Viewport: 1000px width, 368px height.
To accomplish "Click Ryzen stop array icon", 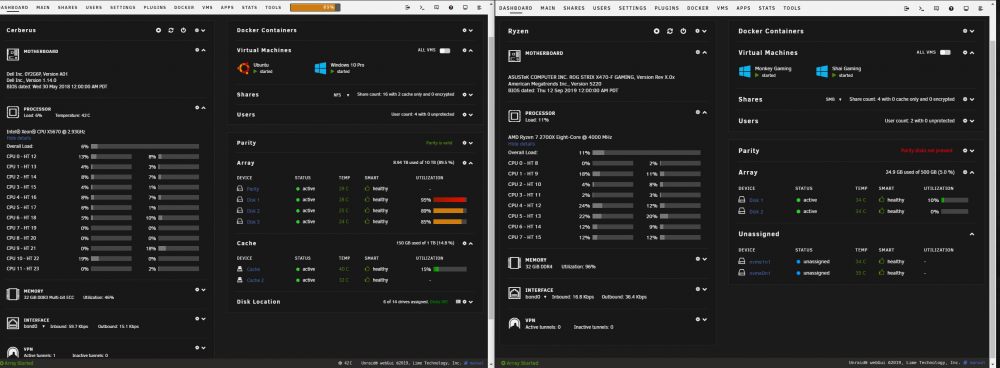I will click(656, 31).
